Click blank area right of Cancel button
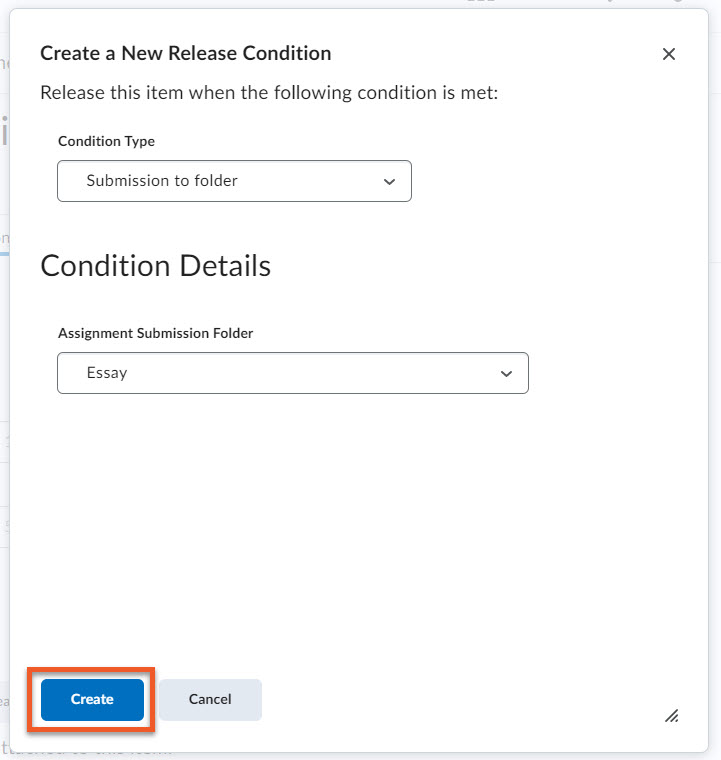 click(450, 699)
